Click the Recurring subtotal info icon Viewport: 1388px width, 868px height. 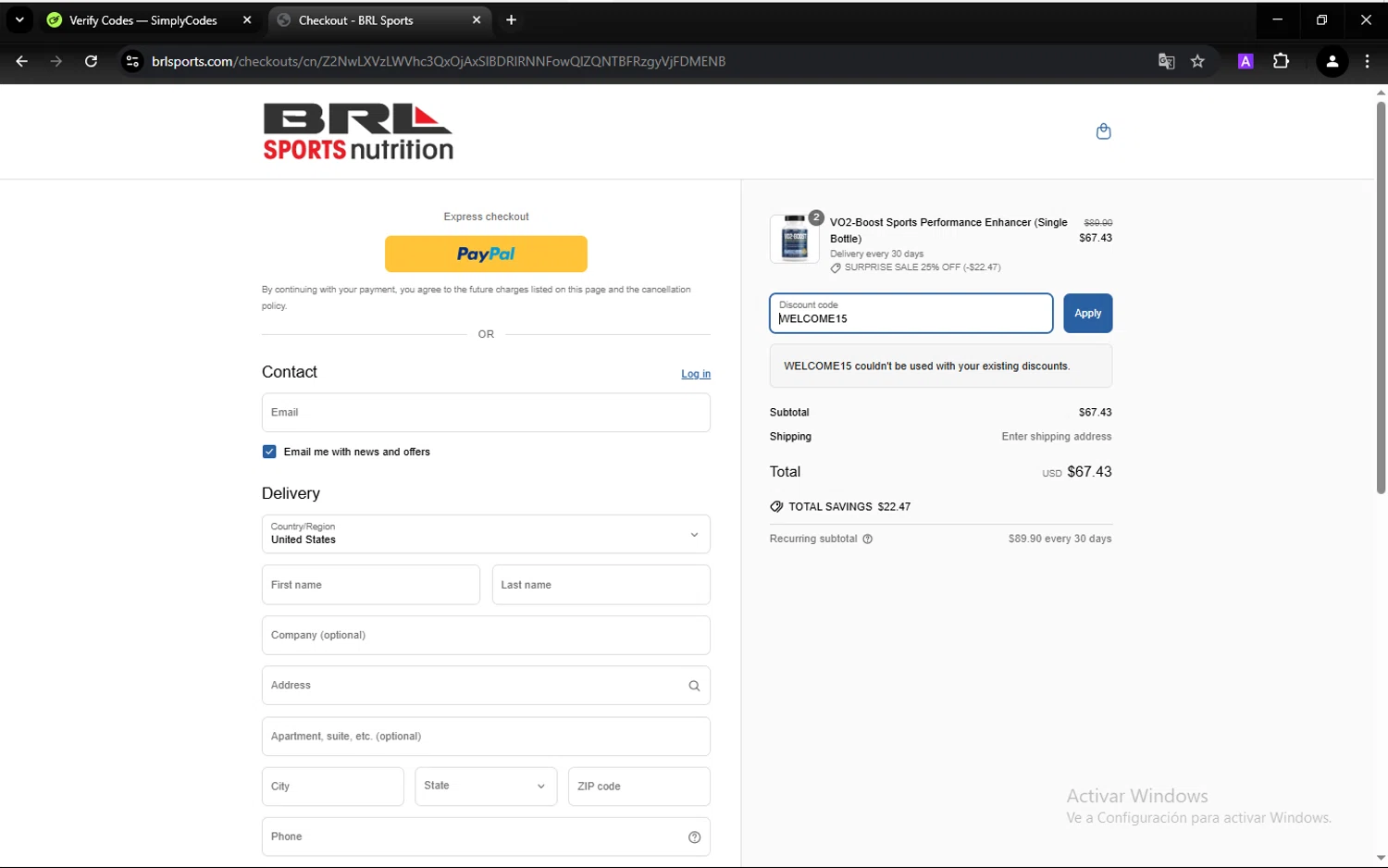click(x=867, y=539)
